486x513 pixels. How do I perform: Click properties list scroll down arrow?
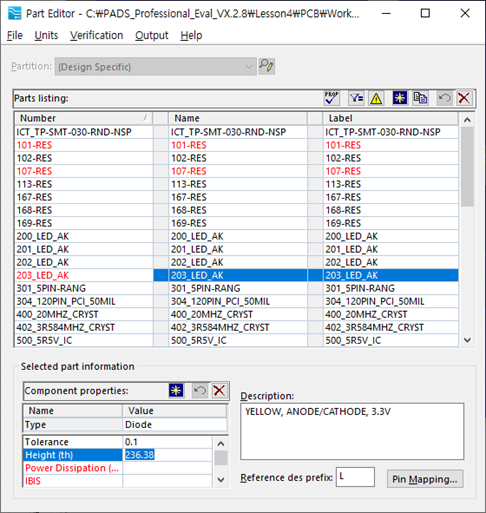click(x=220, y=480)
